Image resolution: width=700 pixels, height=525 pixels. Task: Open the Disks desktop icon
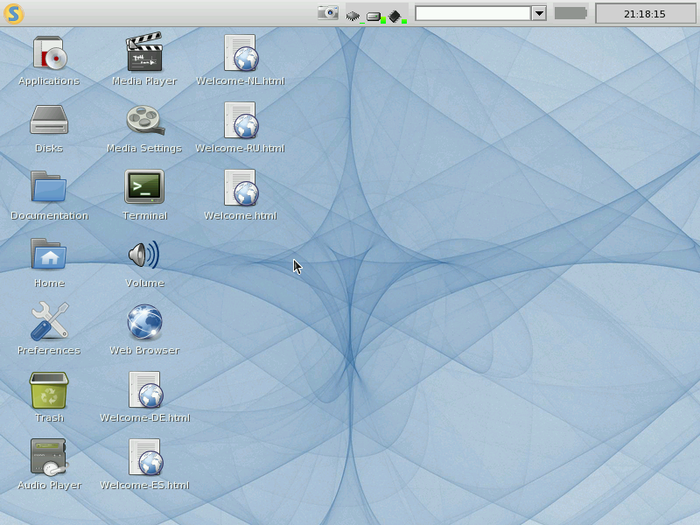tap(49, 120)
